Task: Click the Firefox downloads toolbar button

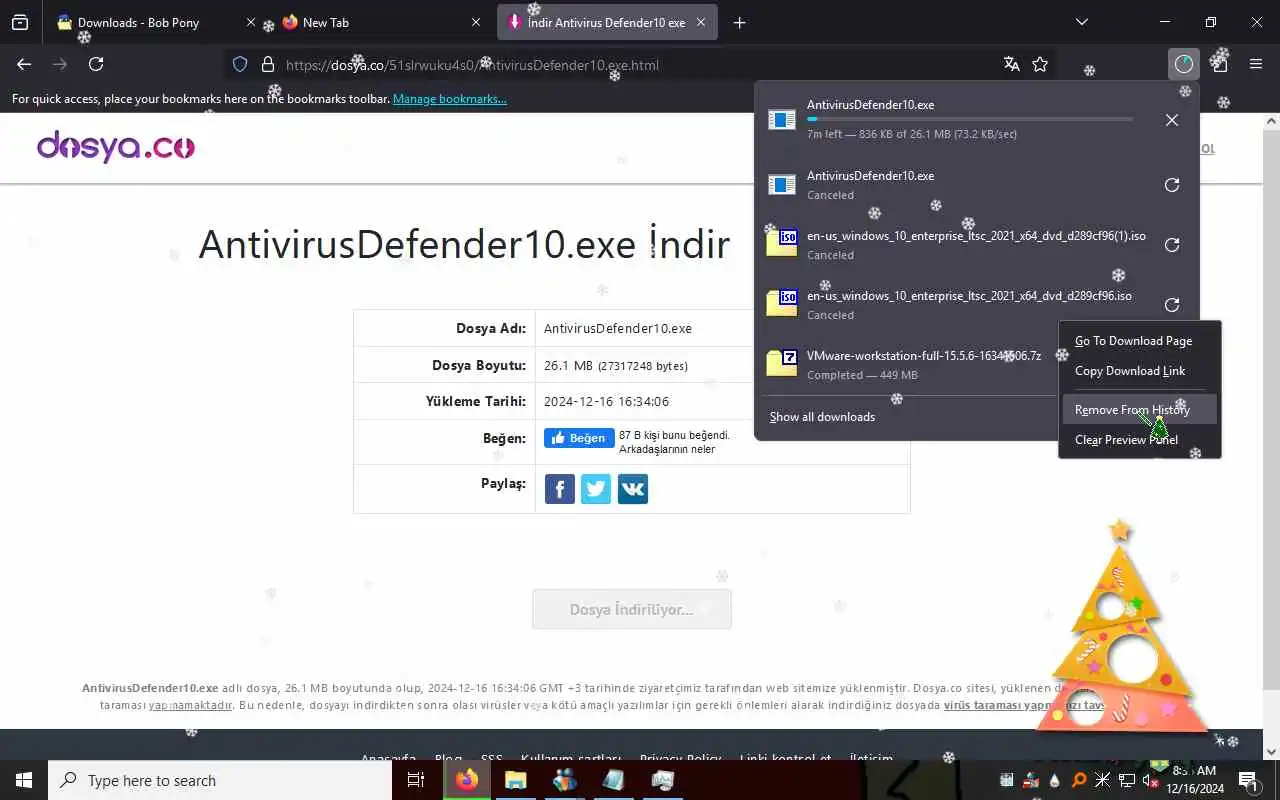Action: (x=1184, y=64)
